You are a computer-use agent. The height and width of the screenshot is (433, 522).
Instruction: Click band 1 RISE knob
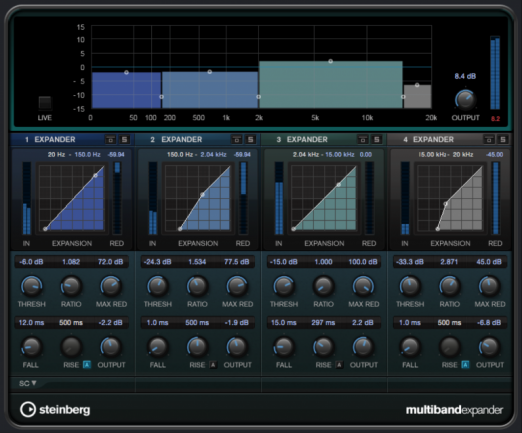[71, 347]
